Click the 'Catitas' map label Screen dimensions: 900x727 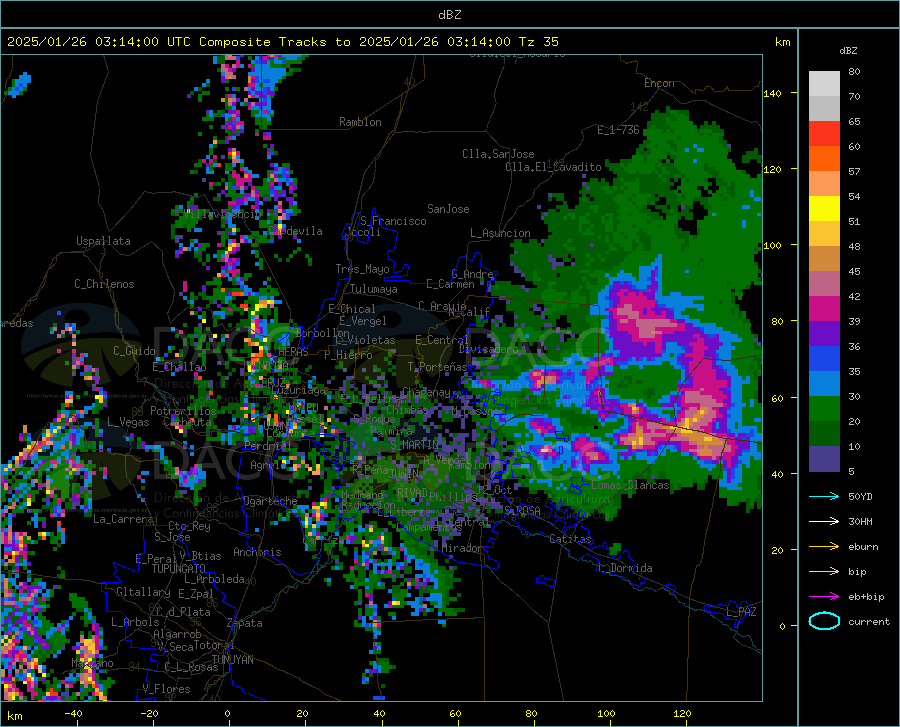(570, 539)
